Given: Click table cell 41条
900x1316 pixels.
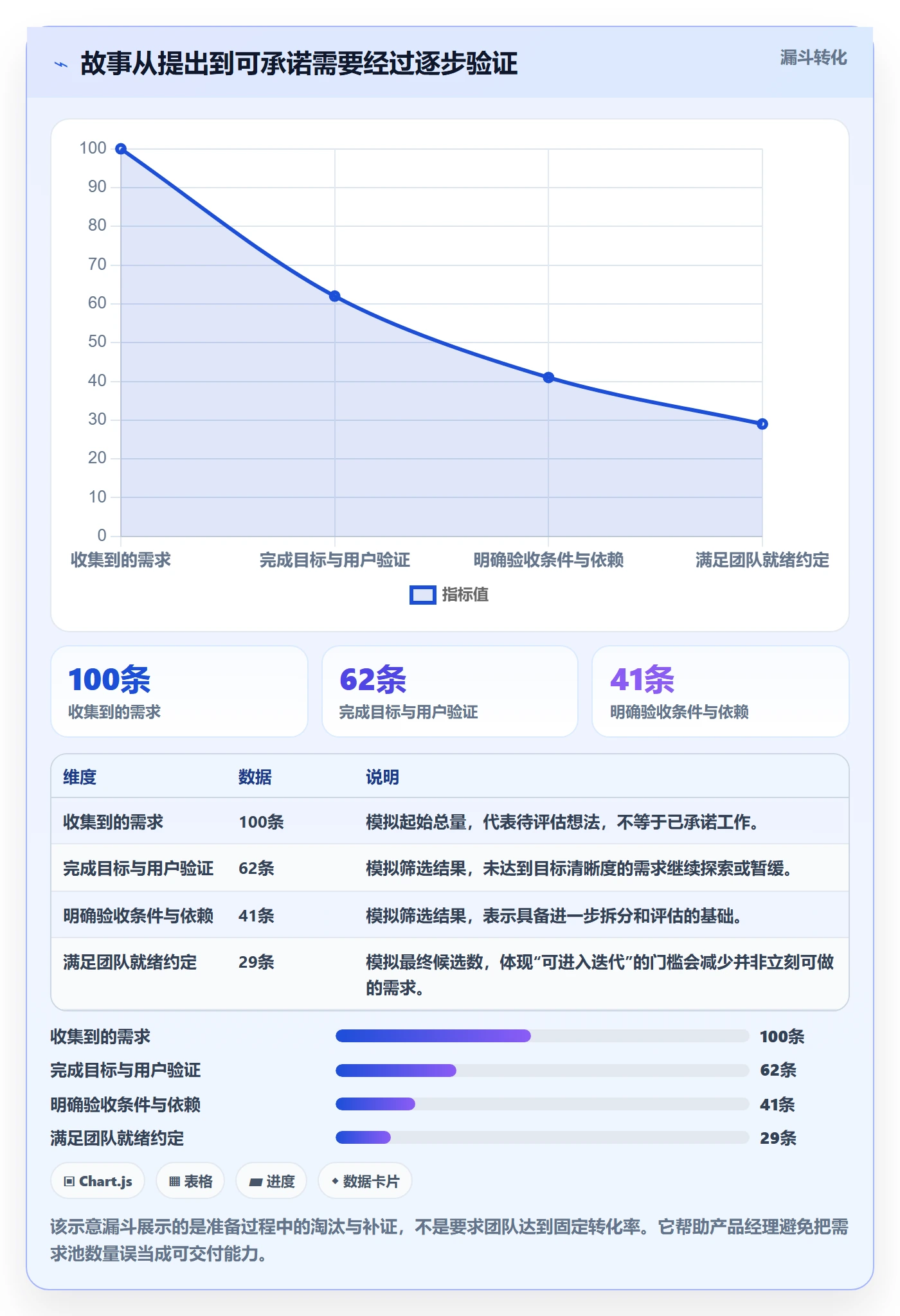Looking at the screenshot, I should [x=256, y=916].
